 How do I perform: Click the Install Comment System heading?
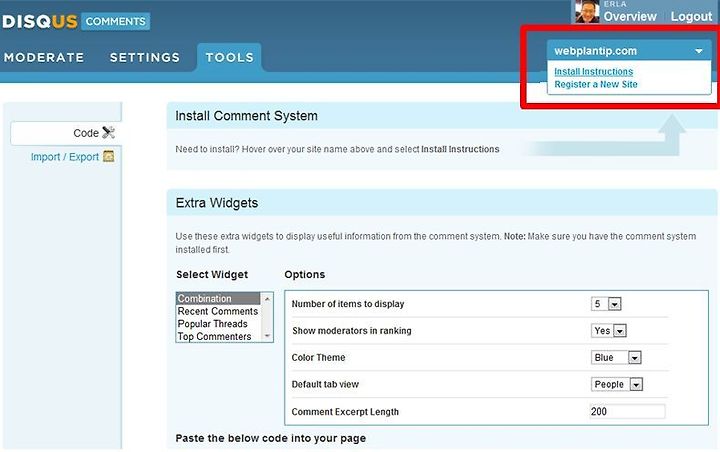pyautogui.click(x=246, y=116)
